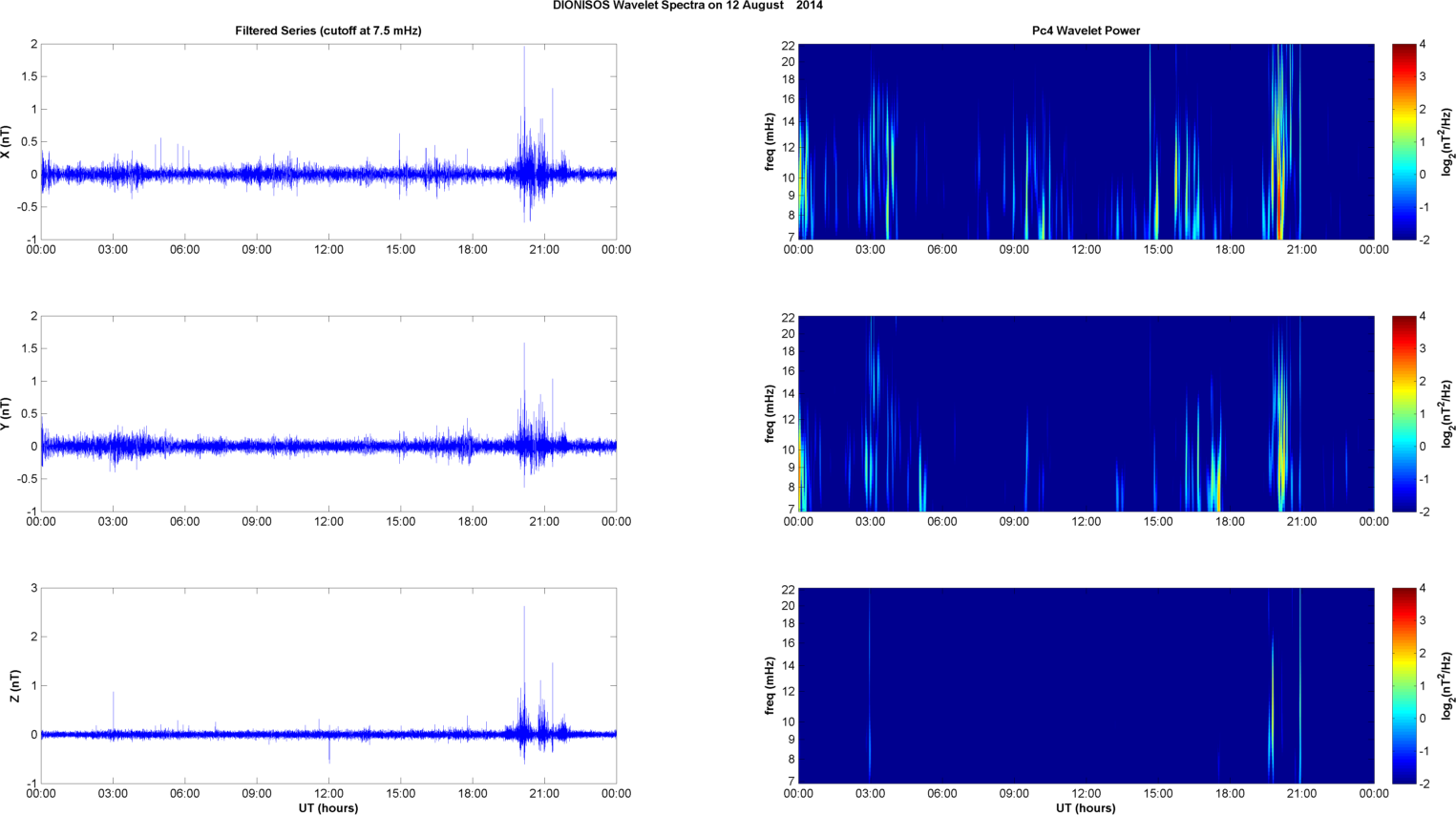Select the 'Filtered Series (cutoff at 7.5 mHz)' title
Screen dimensions: 1456x815
click(328, 31)
